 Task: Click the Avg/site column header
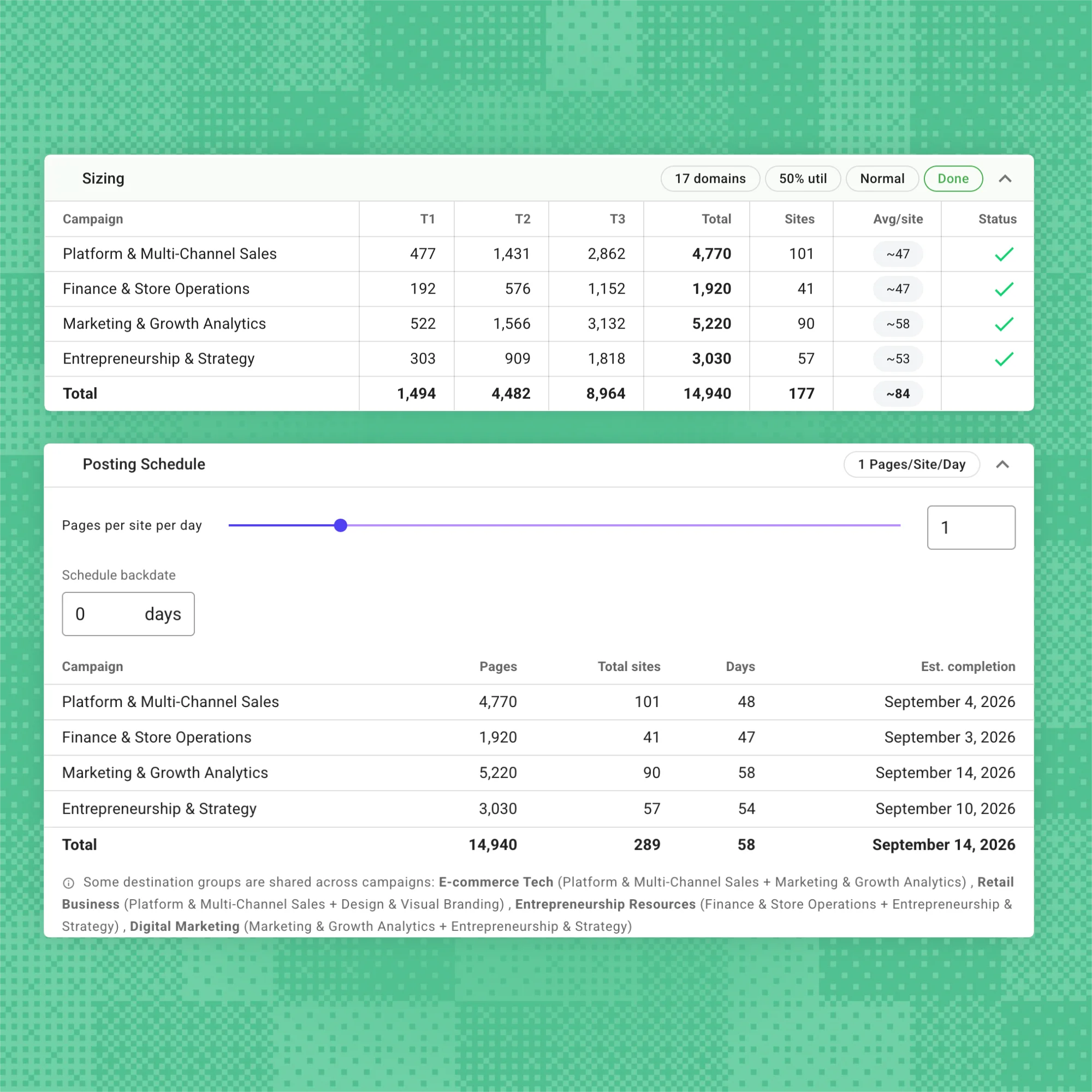click(898, 219)
